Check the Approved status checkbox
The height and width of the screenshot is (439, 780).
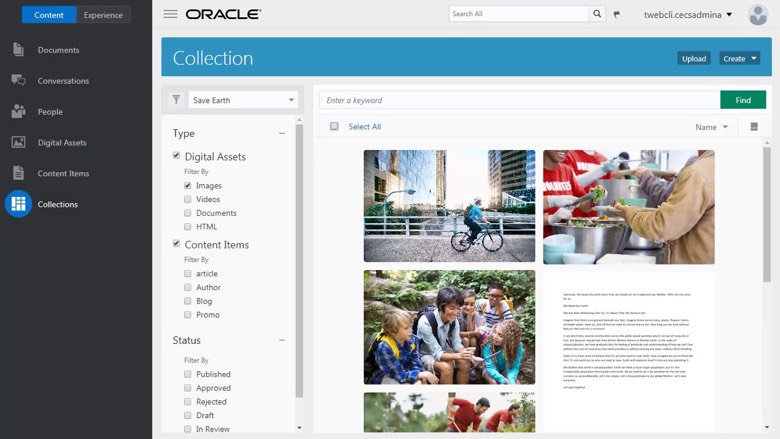click(188, 387)
